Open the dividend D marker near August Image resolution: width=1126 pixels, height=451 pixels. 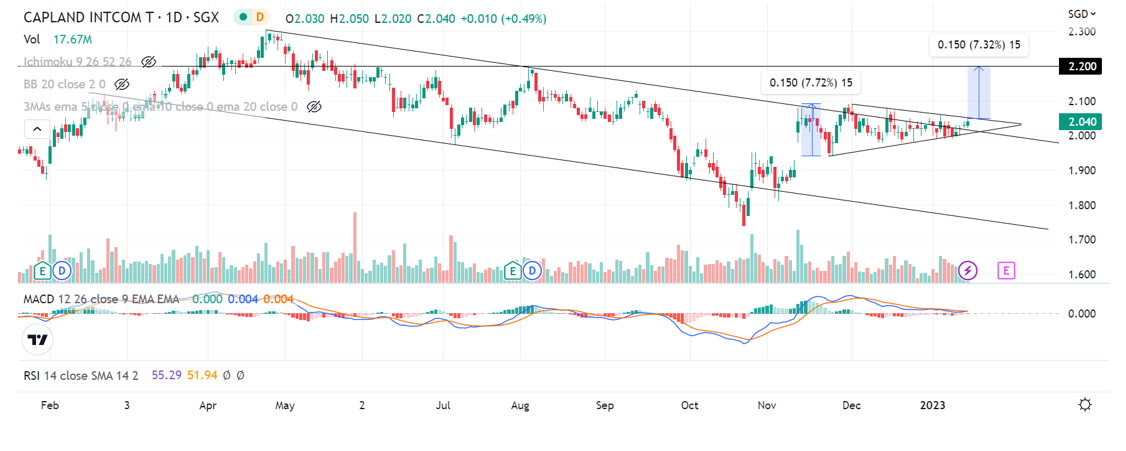[533, 271]
